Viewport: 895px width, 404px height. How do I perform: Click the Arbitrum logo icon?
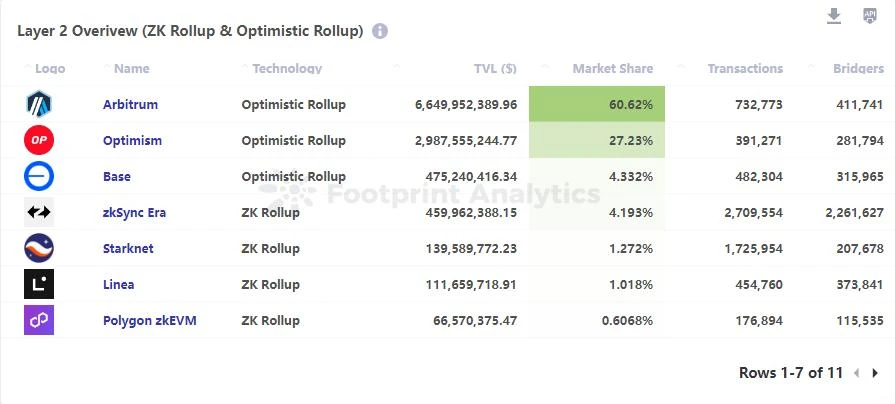click(x=39, y=104)
